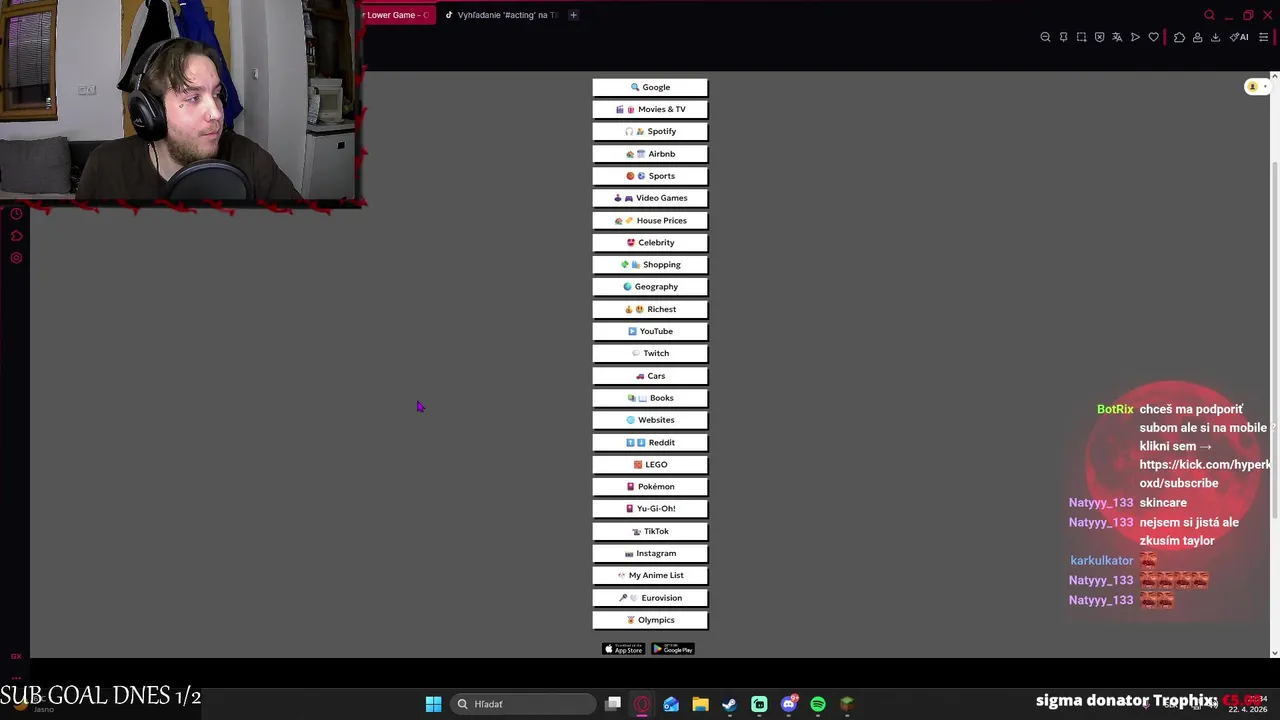The height and width of the screenshot is (720, 1280).
Task: Click the Hľadať taskbar search box
Action: [524, 704]
